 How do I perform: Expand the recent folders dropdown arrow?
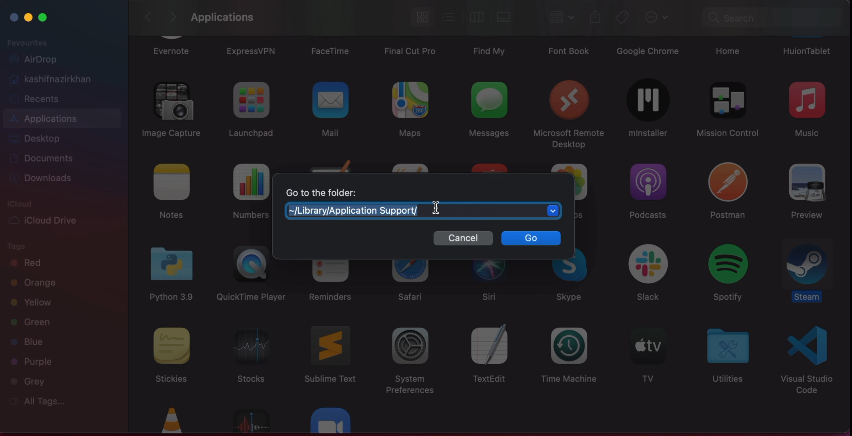pos(553,210)
